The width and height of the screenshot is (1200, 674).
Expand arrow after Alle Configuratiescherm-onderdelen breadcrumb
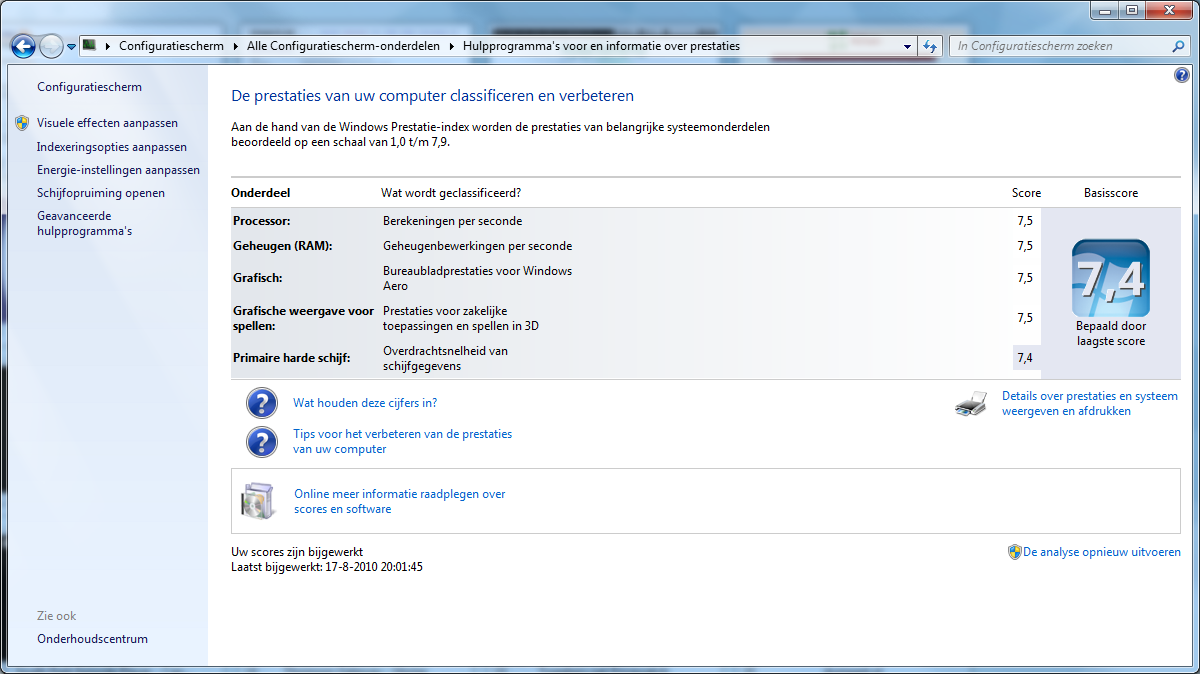coord(451,46)
